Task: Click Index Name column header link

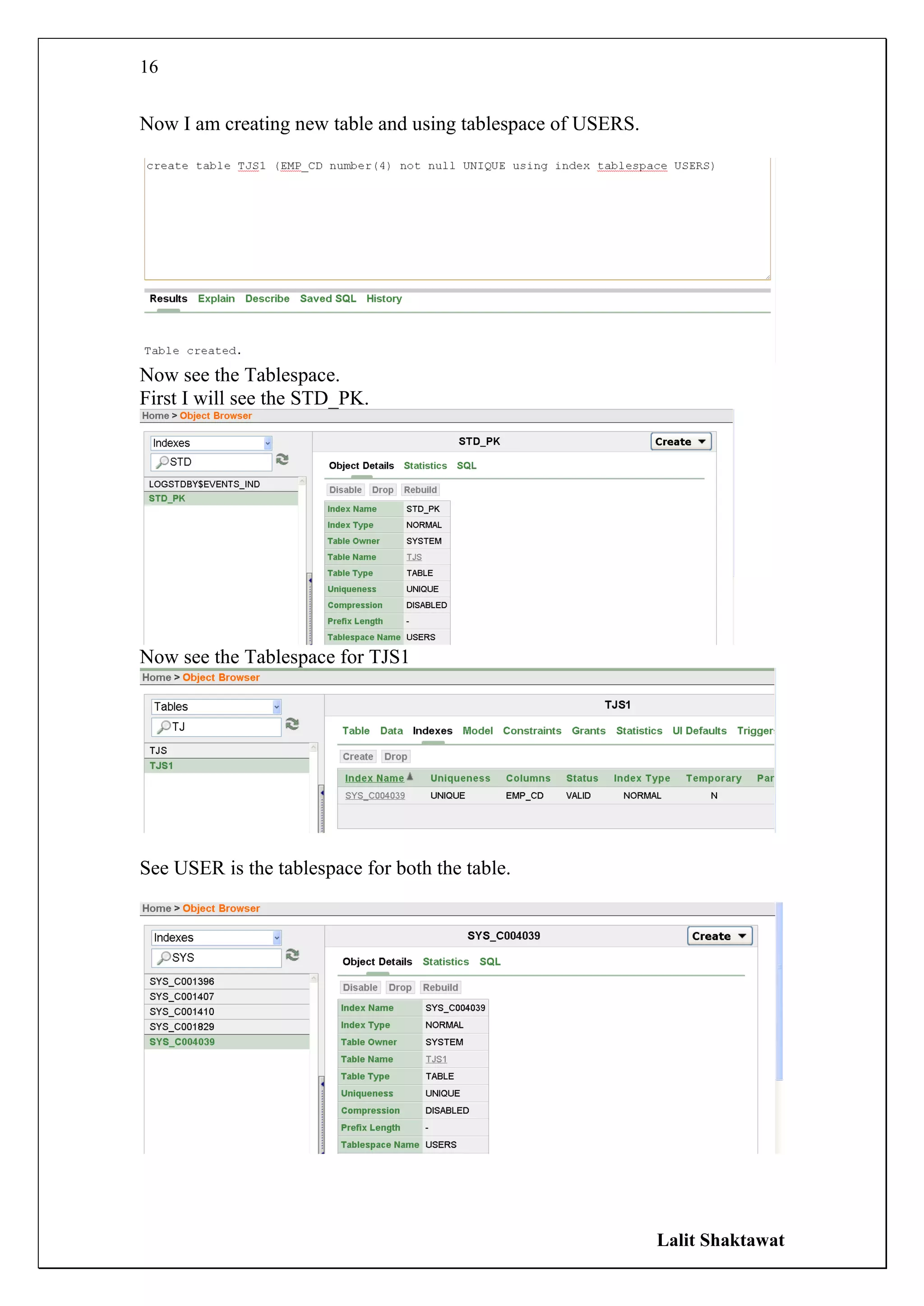Action: pos(374,778)
